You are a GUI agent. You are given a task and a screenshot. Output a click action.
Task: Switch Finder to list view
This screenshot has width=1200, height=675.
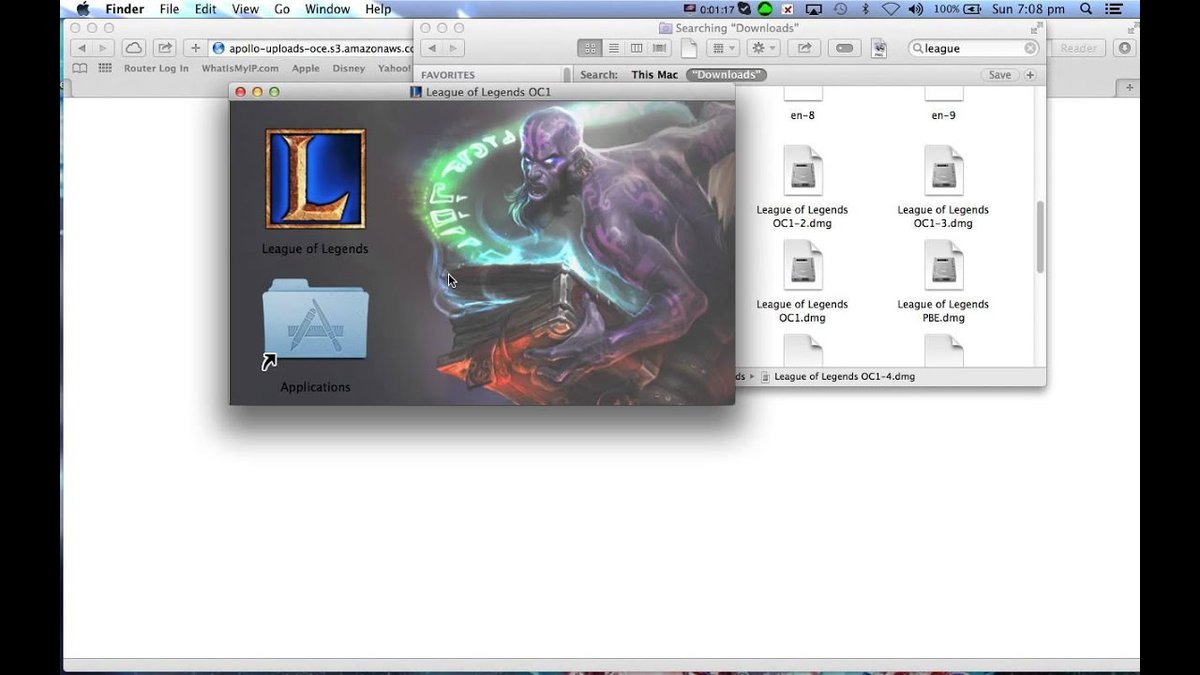(x=613, y=48)
